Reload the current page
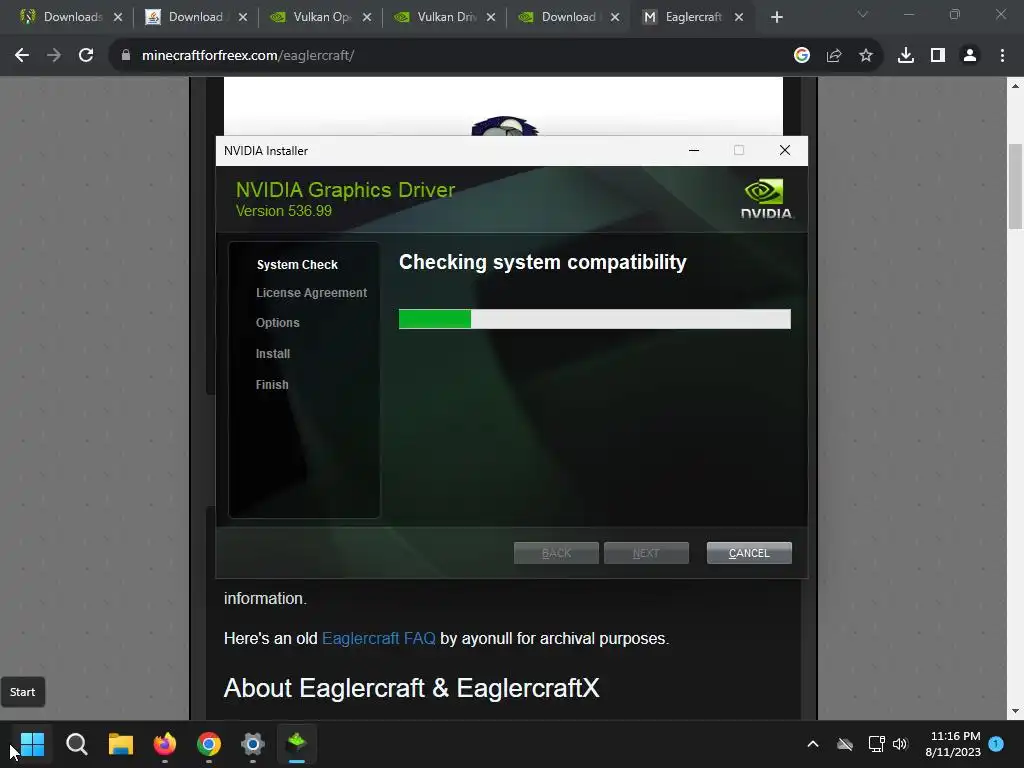The image size is (1024, 768). click(86, 56)
